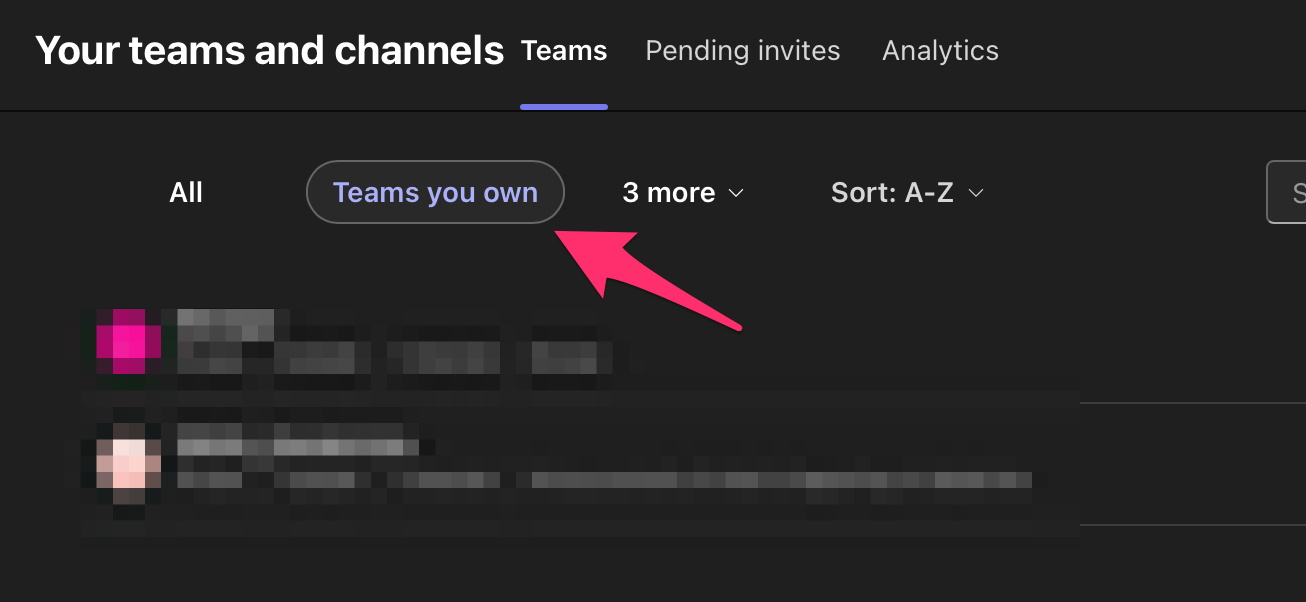Open the magenta avatar of the first team

[129, 342]
